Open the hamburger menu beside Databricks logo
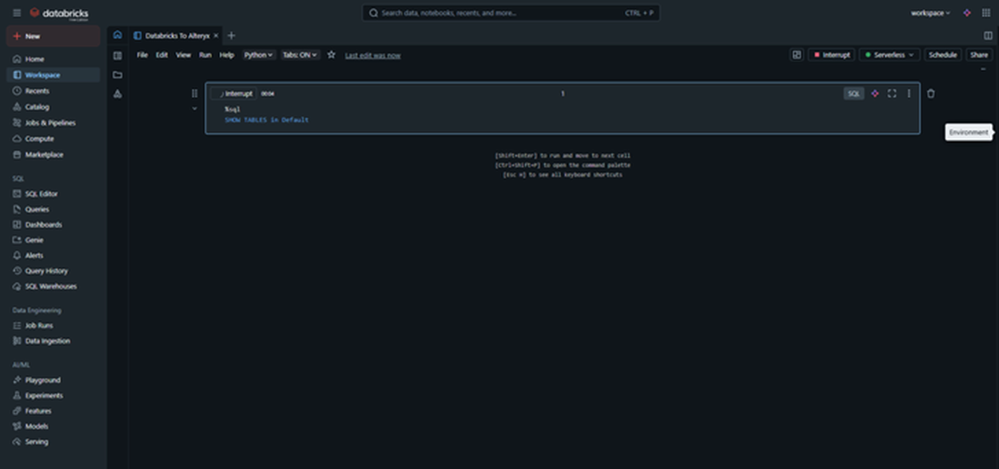This screenshot has width=999, height=469. [17, 13]
